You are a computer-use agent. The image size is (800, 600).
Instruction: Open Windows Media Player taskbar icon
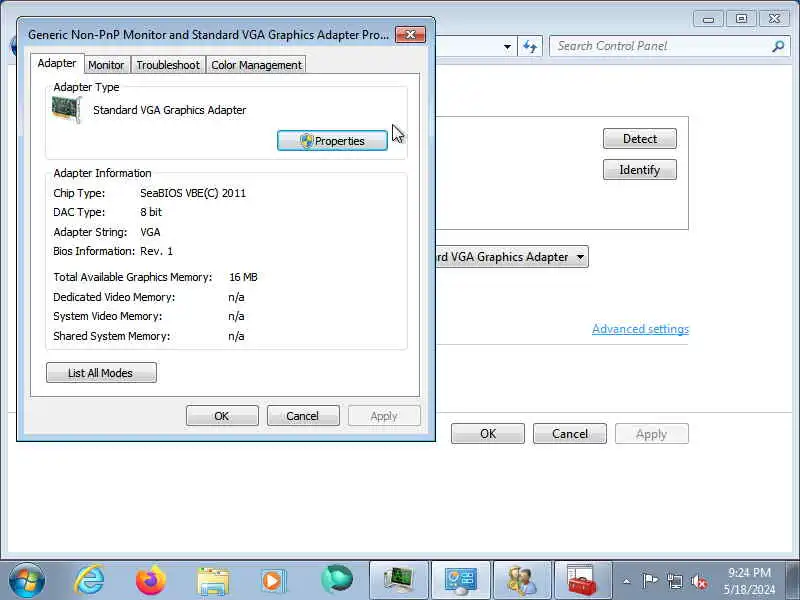pos(273,581)
